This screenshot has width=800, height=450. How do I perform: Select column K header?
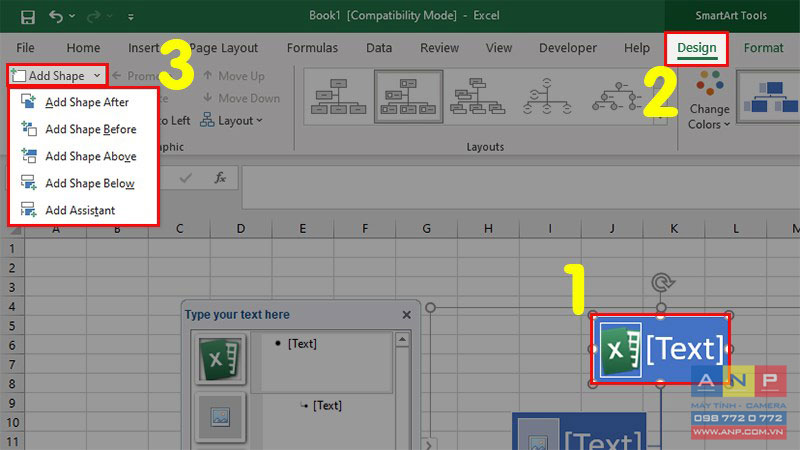[674, 229]
